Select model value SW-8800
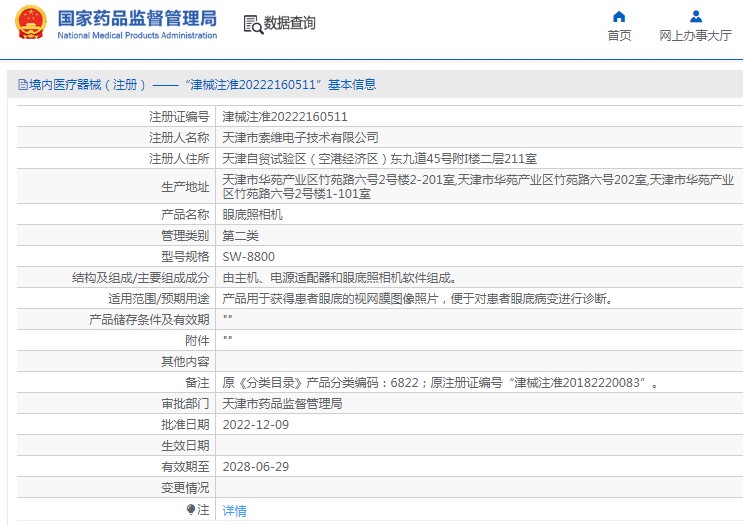 coord(249,257)
